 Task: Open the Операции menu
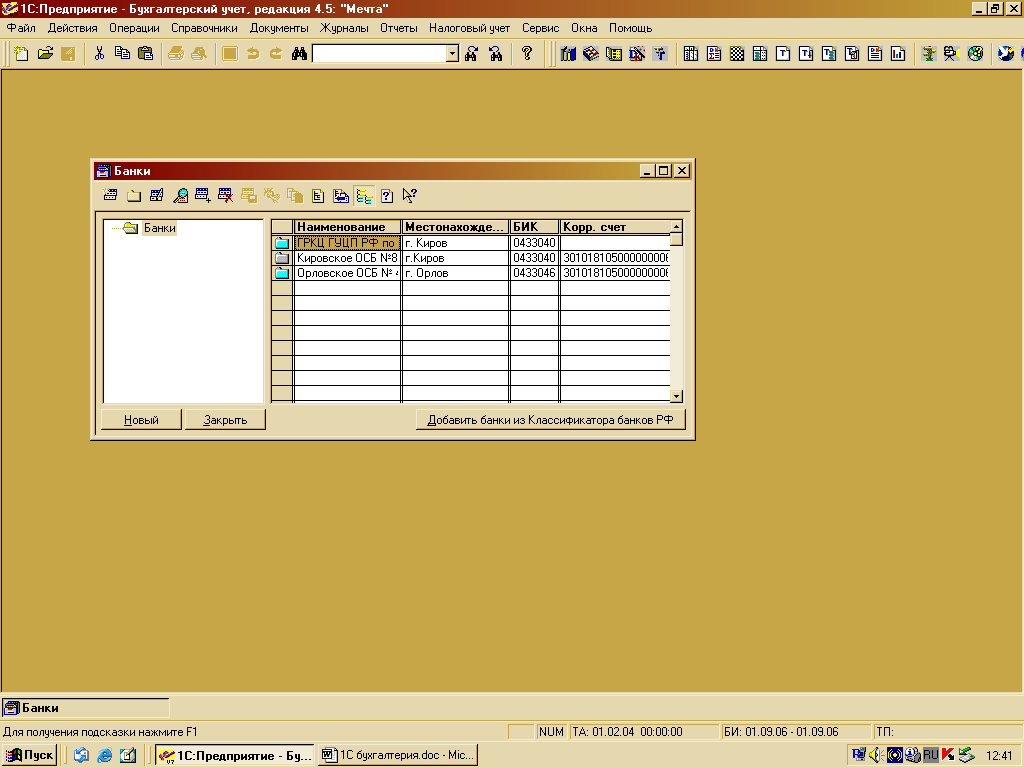[134, 28]
